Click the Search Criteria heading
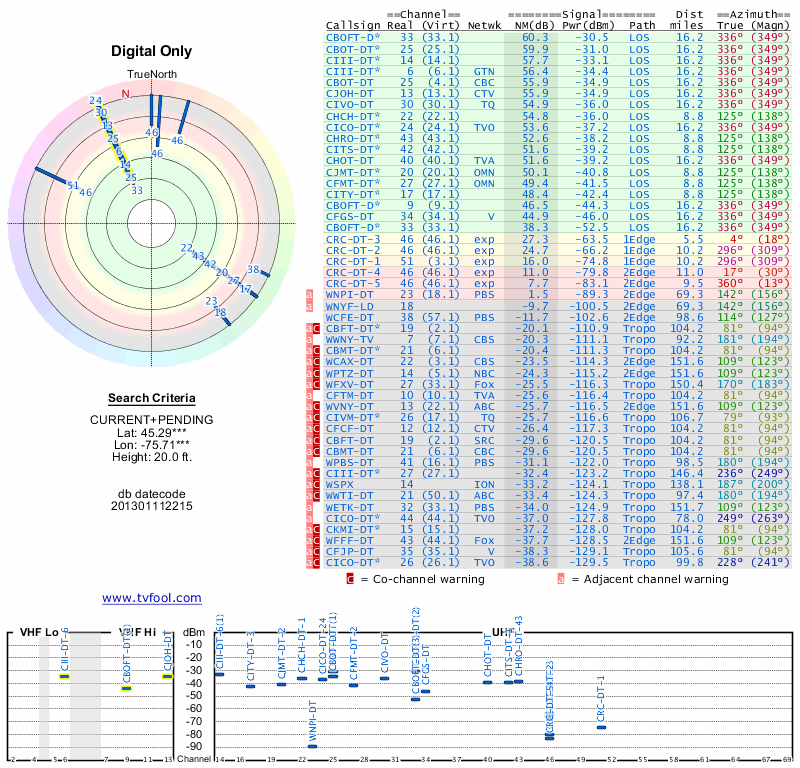Image resolution: width=800 pixels, height=768 pixels. click(152, 398)
